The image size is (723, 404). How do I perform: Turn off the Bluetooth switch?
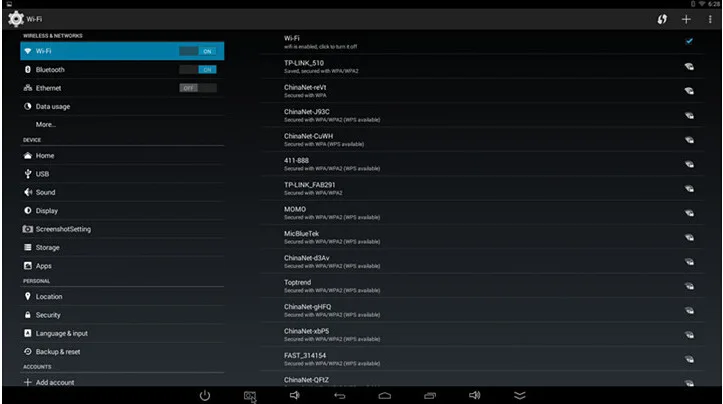tap(198, 70)
